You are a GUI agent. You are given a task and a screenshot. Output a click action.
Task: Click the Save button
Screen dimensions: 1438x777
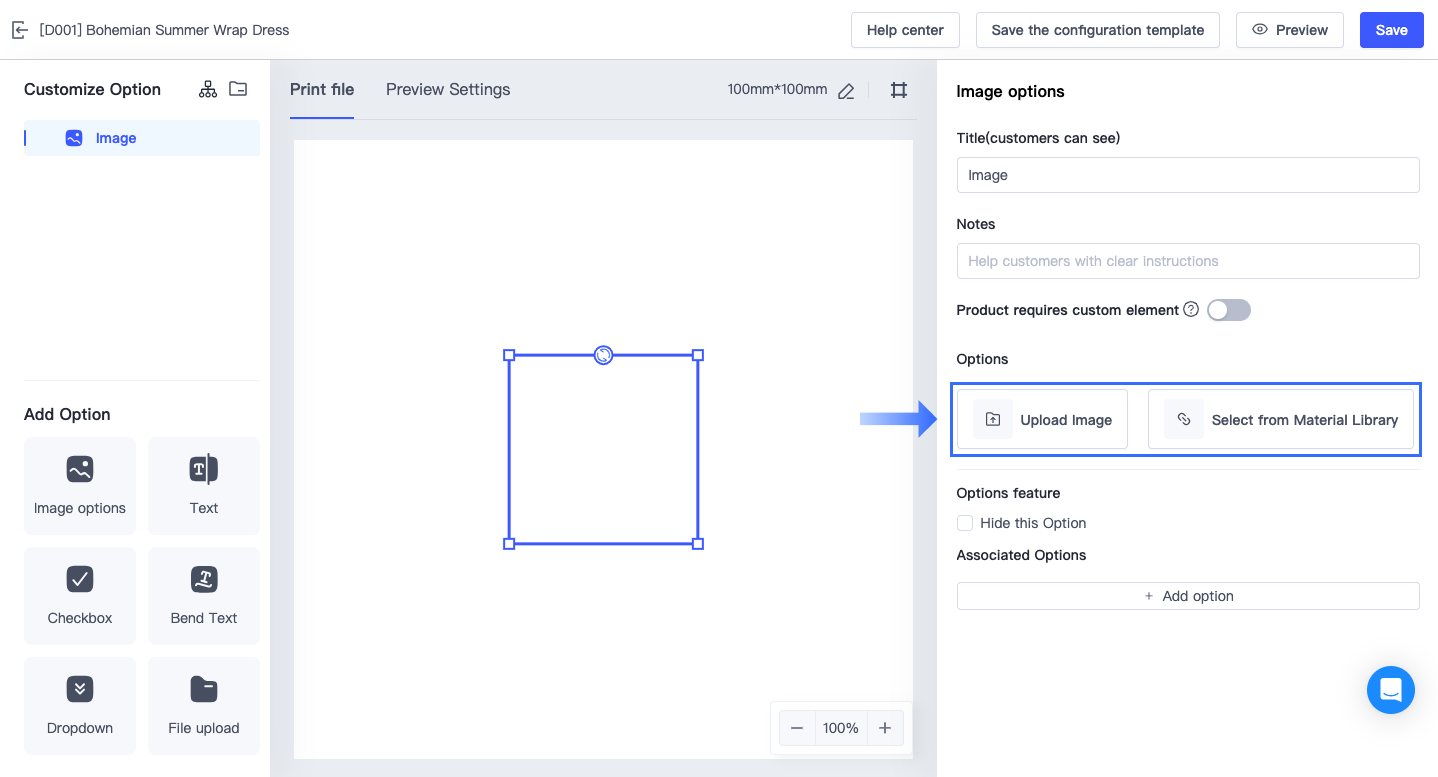[1391, 30]
